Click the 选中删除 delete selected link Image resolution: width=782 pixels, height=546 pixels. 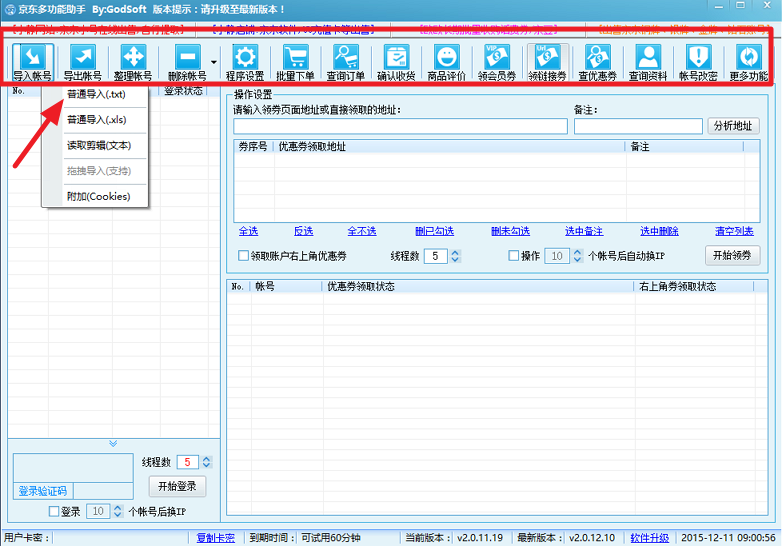[x=659, y=231]
